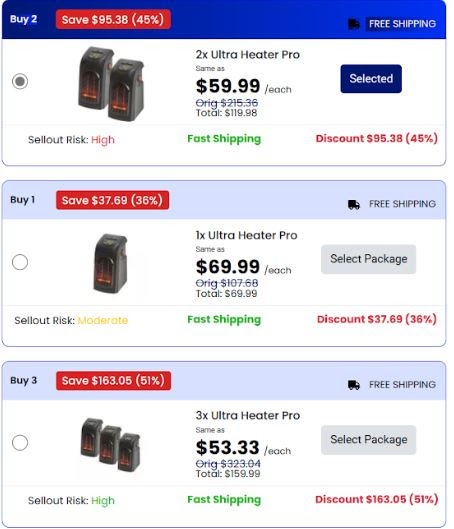
Task: Click the 2x Ultra Heater Pro title
Action: coord(248,55)
